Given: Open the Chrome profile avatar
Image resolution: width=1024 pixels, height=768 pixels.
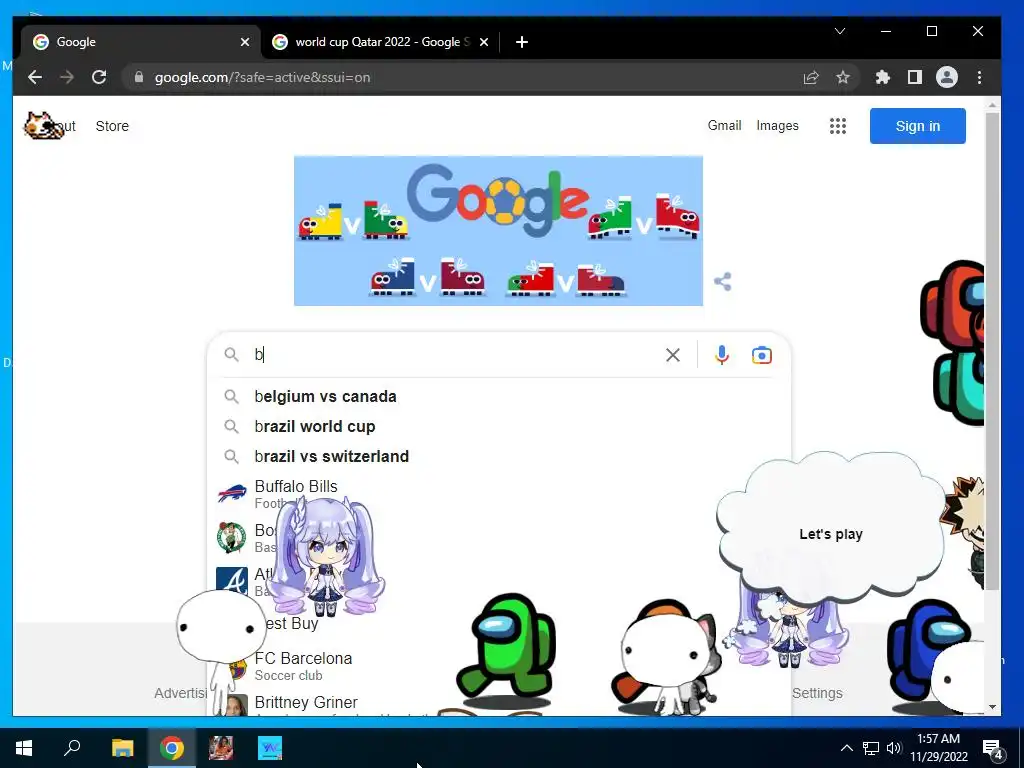Looking at the screenshot, I should (947, 78).
